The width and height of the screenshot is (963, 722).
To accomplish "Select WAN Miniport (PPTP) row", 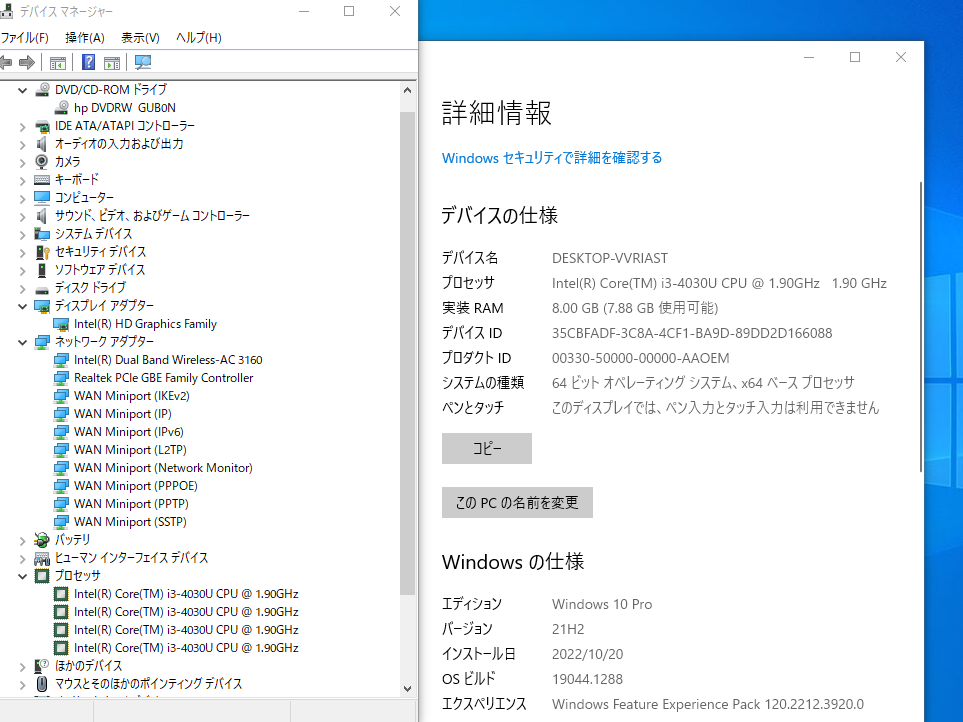I will click(131, 503).
